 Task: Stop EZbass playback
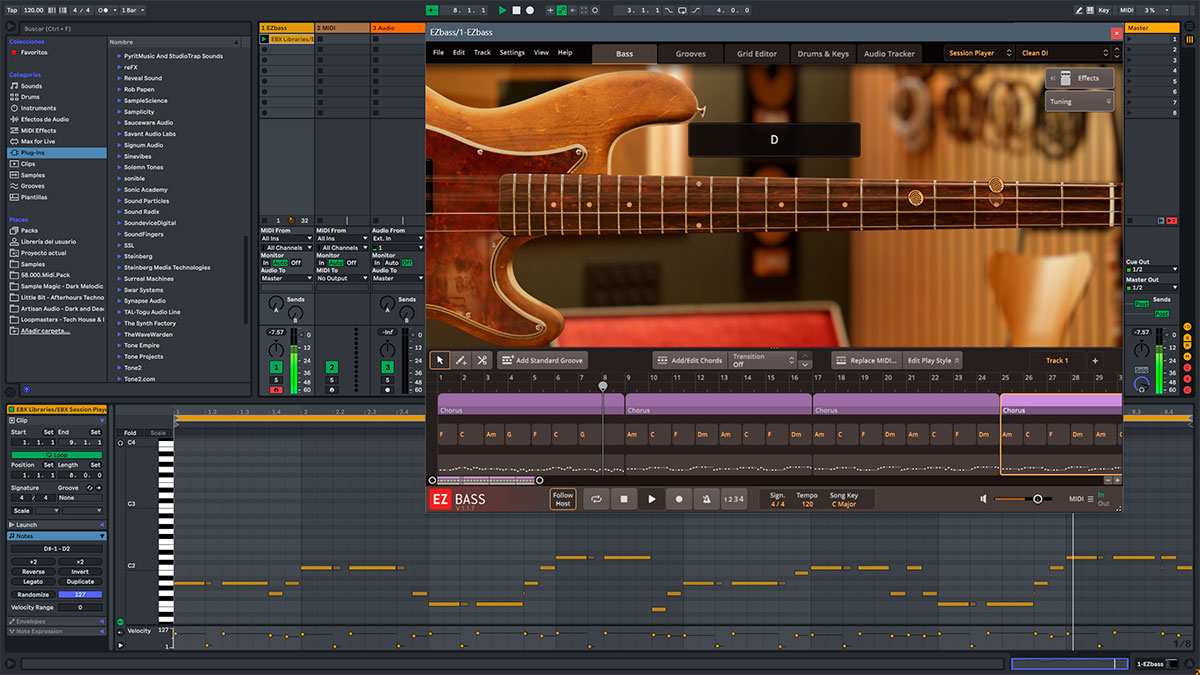[624, 499]
